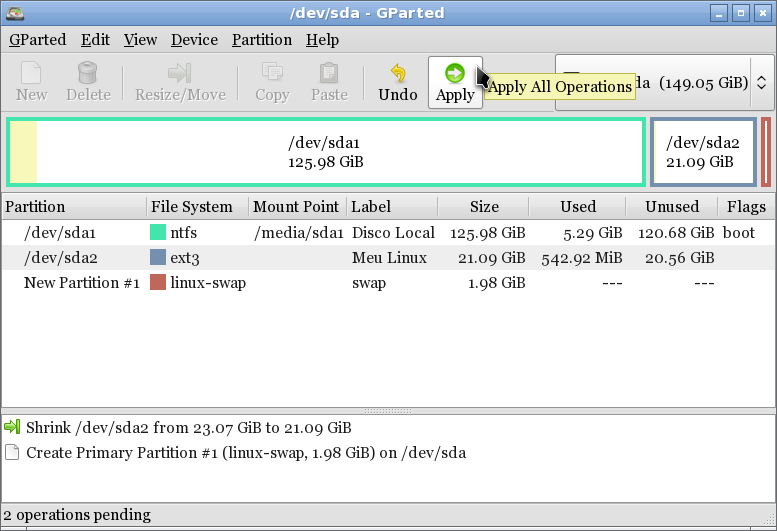Select the Resize/Move toolbar icon

point(179,74)
